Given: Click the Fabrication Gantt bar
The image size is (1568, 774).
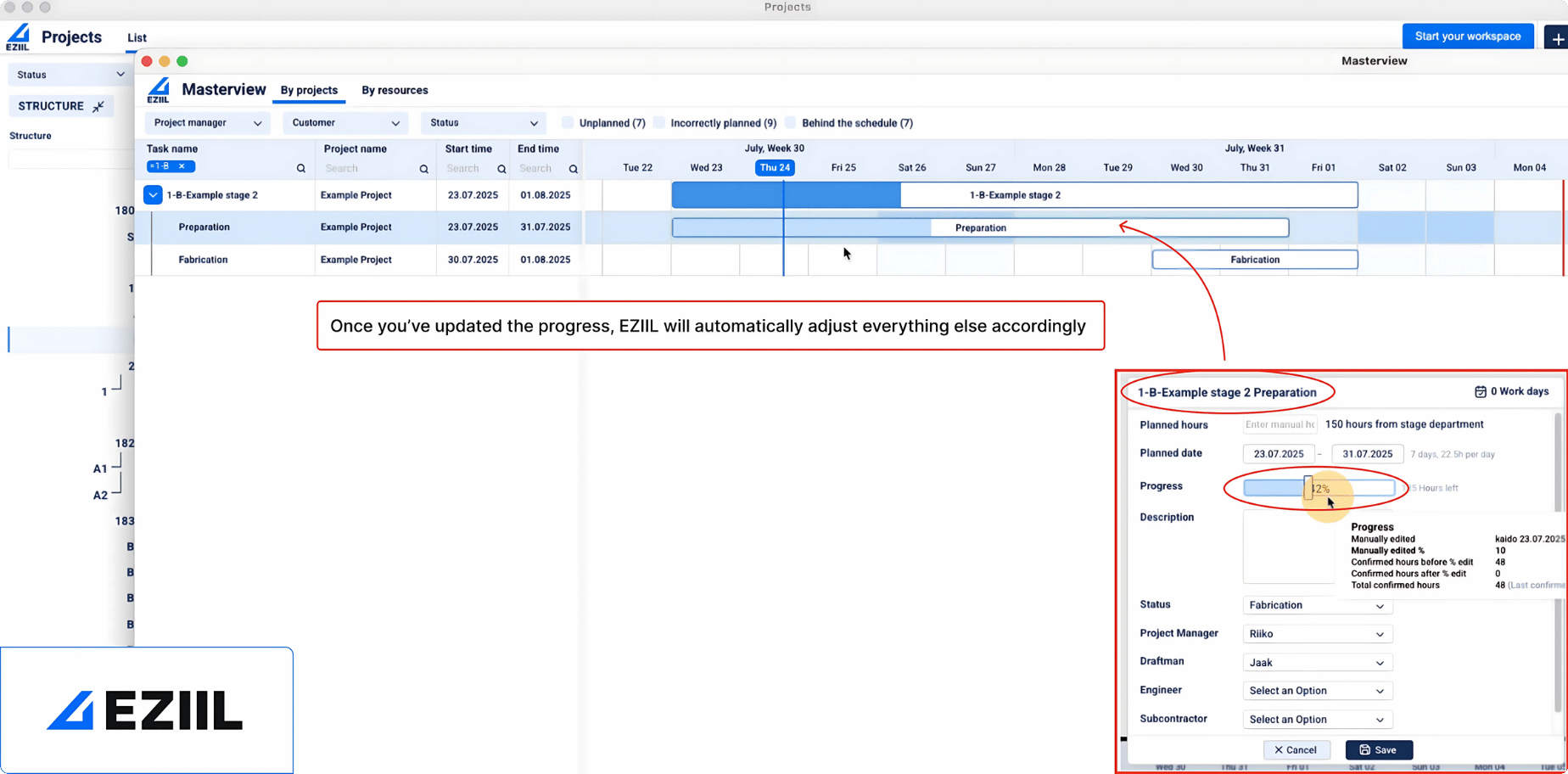Looking at the screenshot, I should point(1255,260).
